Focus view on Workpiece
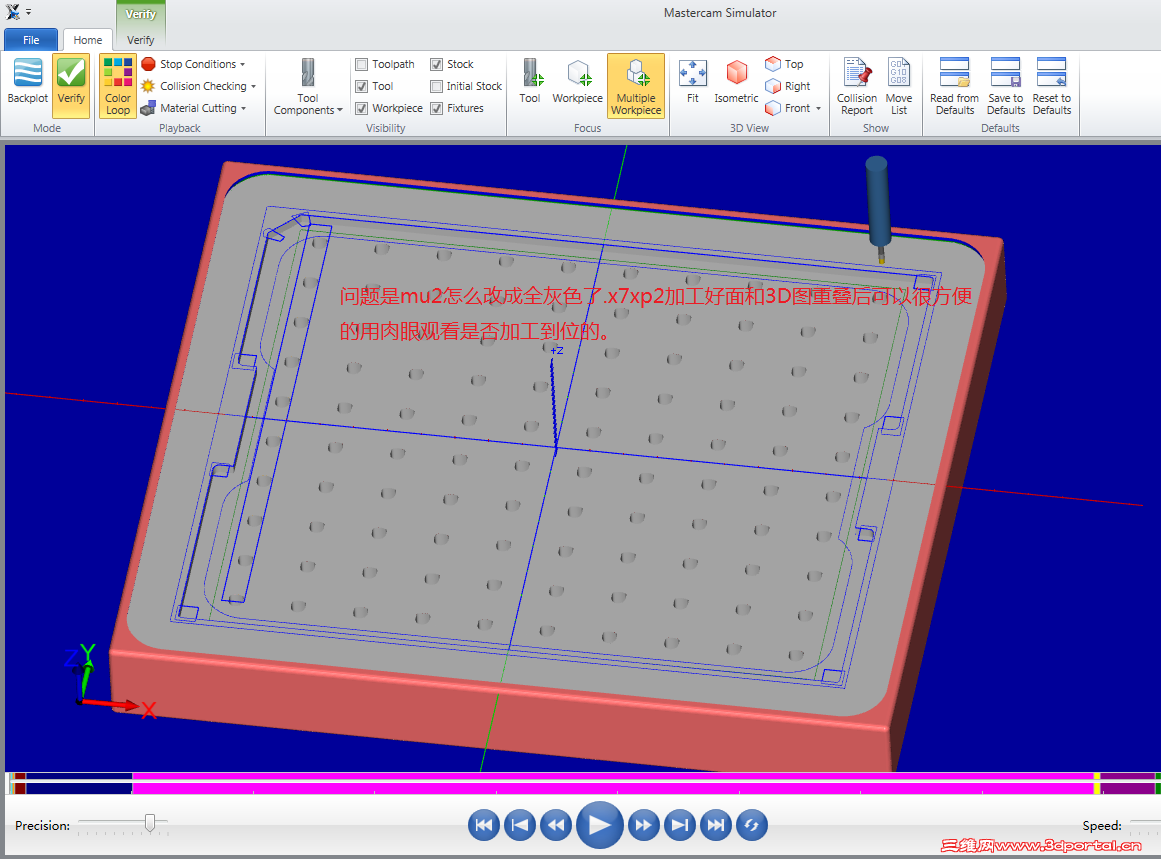Viewport: 1161px width, 859px height. pos(578,81)
